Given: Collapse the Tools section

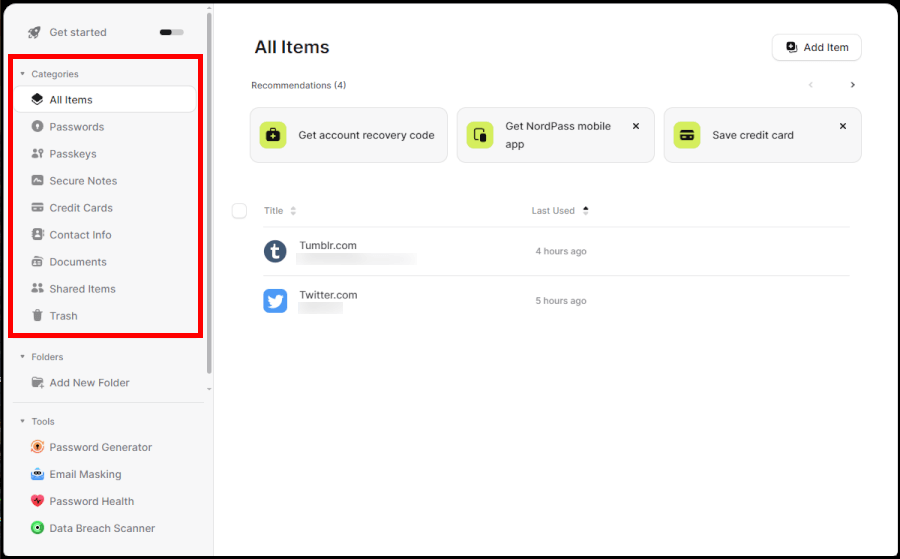Looking at the screenshot, I should pyautogui.click(x=23, y=422).
